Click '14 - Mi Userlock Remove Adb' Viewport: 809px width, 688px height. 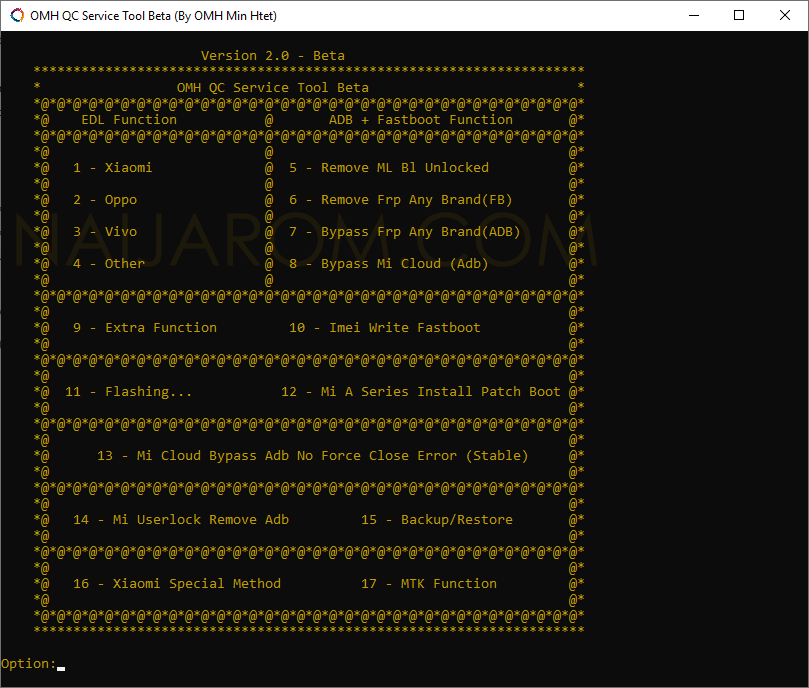pos(181,520)
